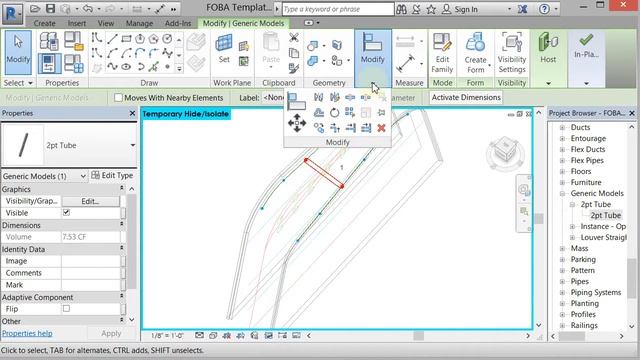Click the red Delete X icon
The height and width of the screenshot is (360, 640).
(x=381, y=128)
